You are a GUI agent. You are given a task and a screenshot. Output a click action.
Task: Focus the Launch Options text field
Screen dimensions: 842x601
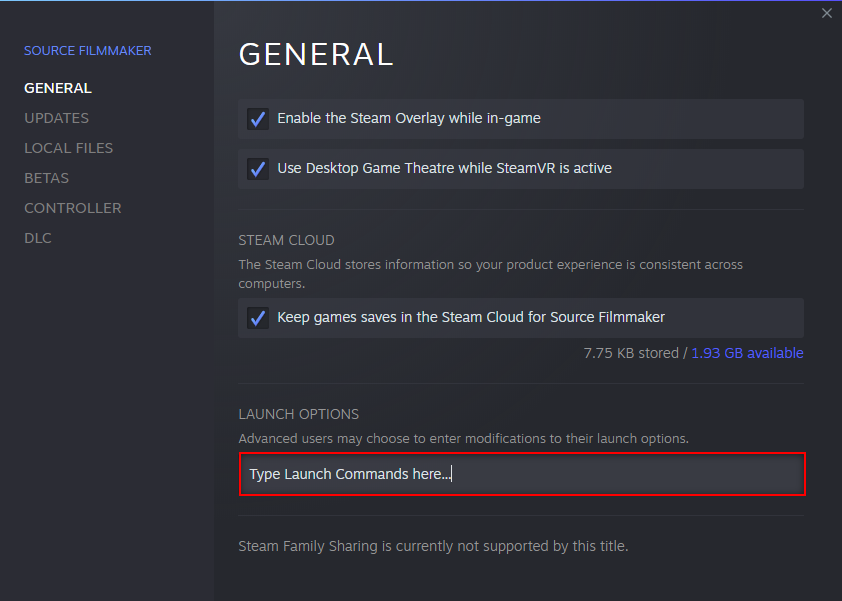click(521, 474)
